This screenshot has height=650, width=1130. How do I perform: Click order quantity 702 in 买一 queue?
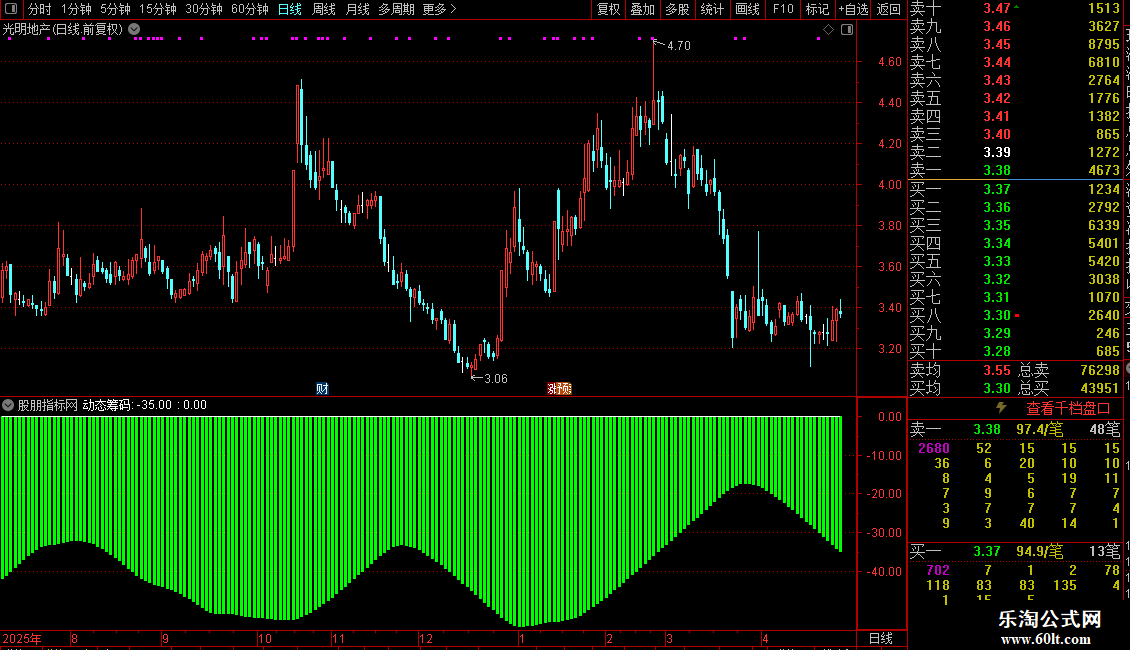point(938,570)
